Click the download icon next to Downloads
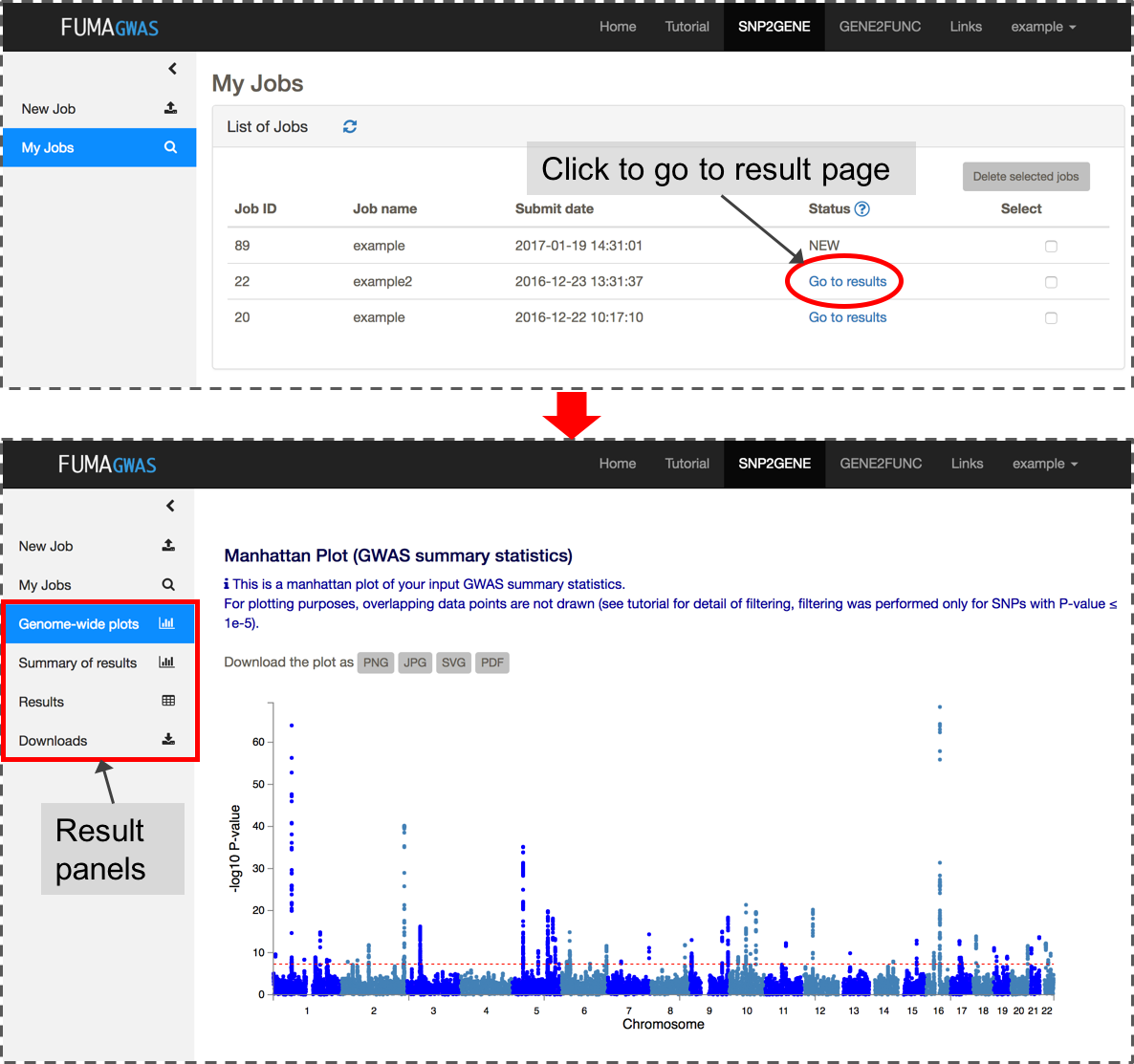 (x=168, y=739)
